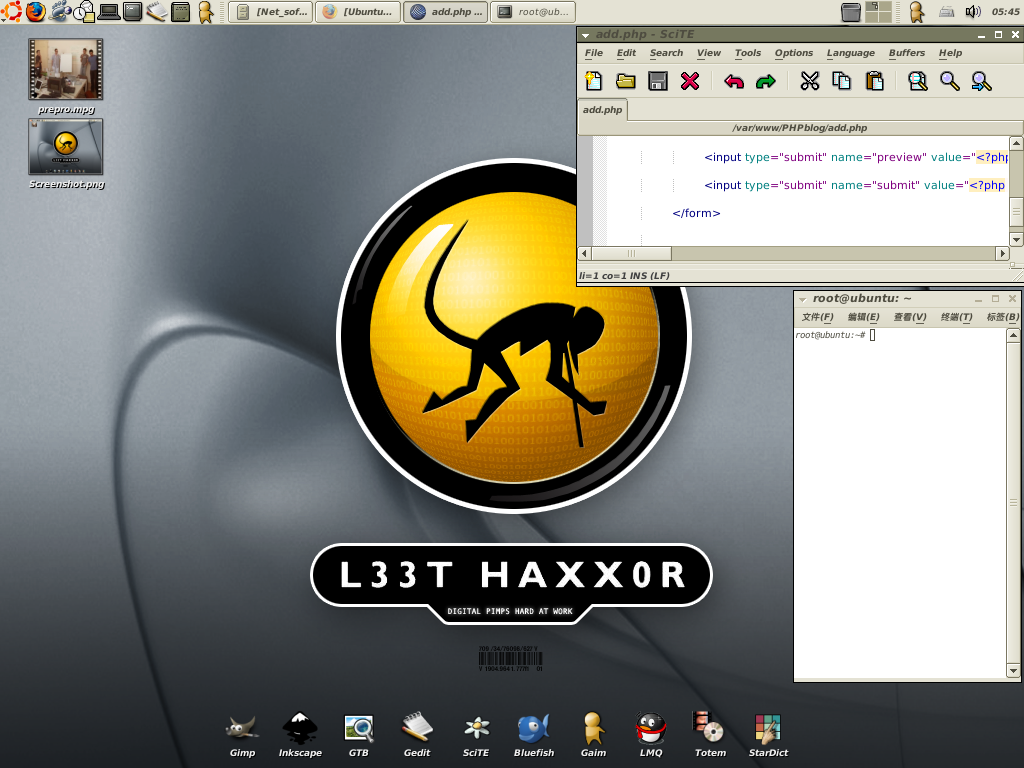Click SciTE horizontal scrollbar left arrow

tap(584, 253)
